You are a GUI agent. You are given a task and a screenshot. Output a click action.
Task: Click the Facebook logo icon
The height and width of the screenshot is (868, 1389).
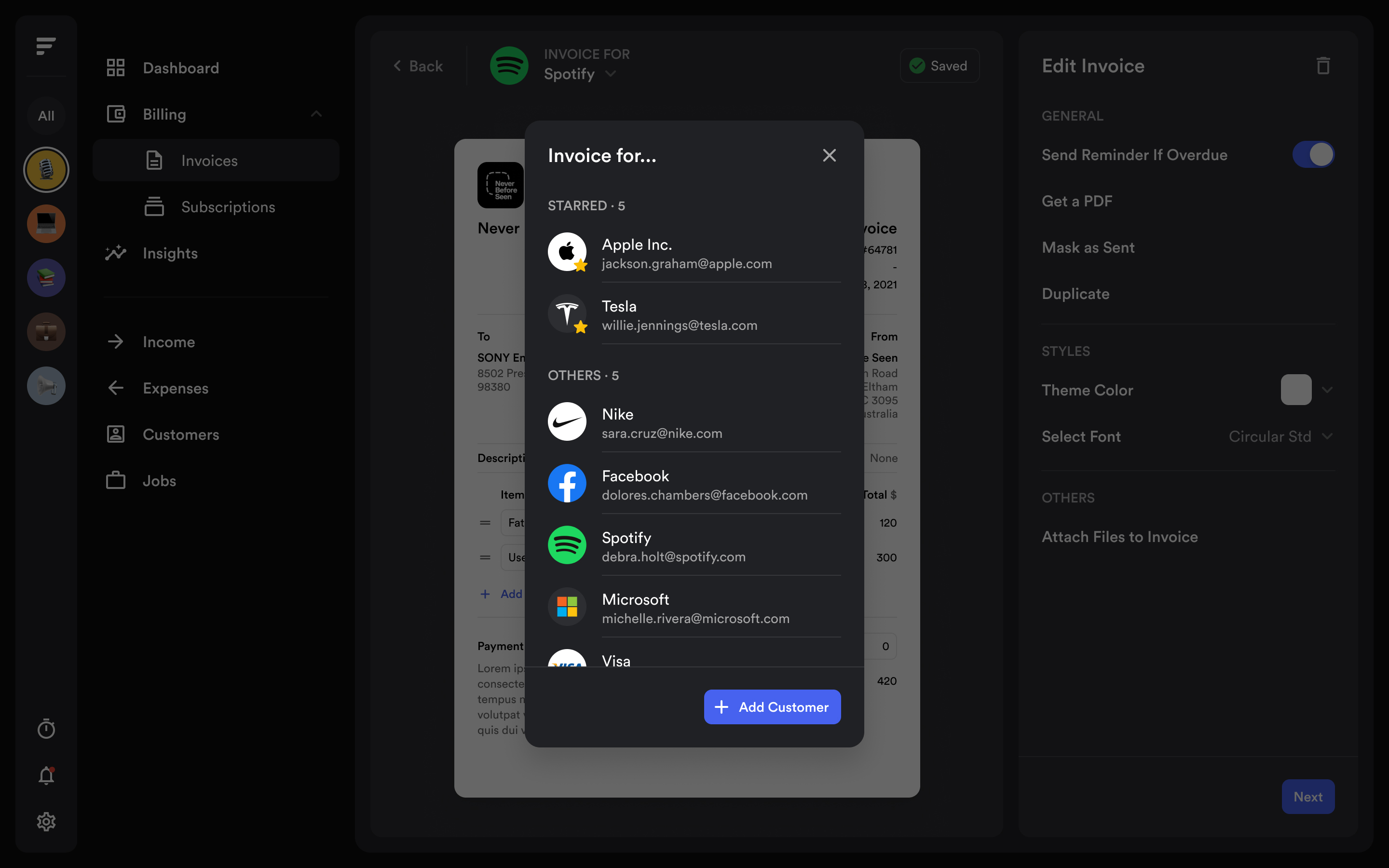coord(567,483)
